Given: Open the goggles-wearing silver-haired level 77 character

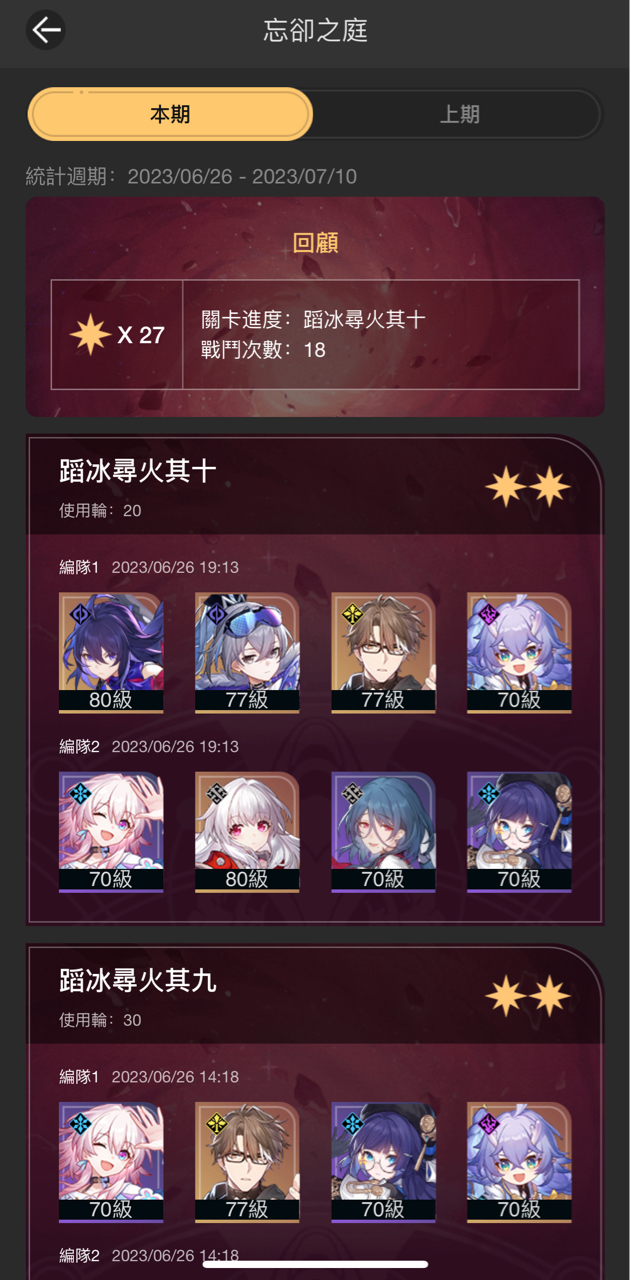Looking at the screenshot, I should (247, 653).
